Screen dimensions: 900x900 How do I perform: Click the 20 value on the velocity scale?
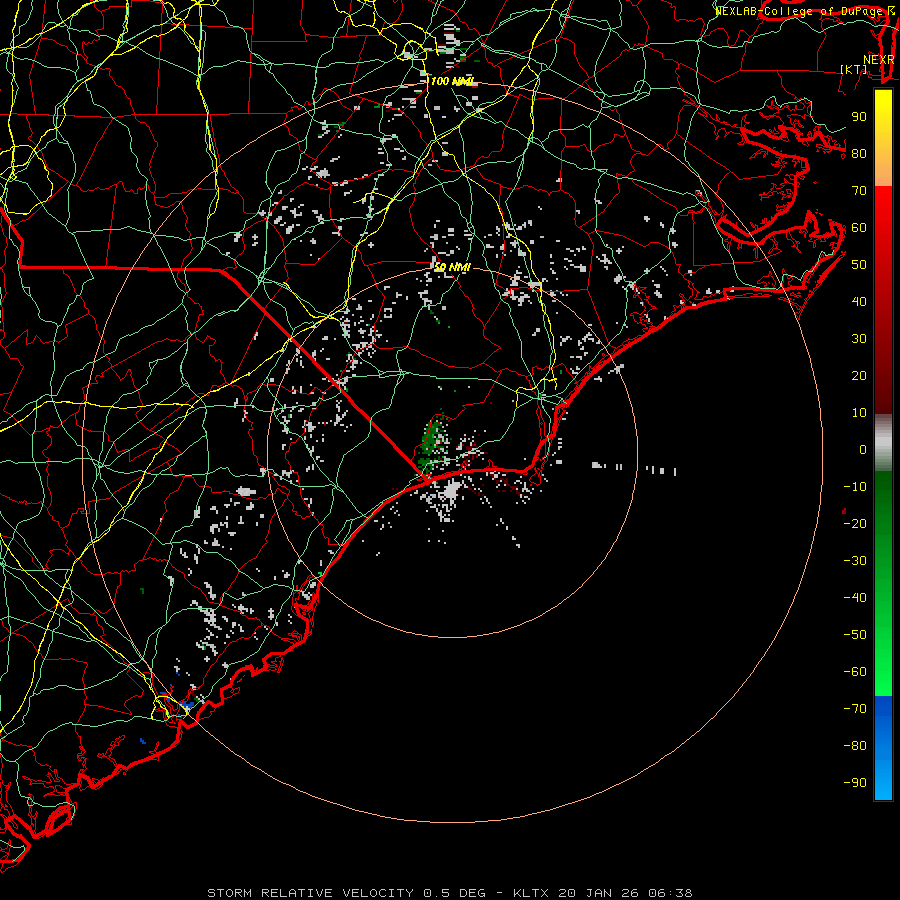[859, 375]
